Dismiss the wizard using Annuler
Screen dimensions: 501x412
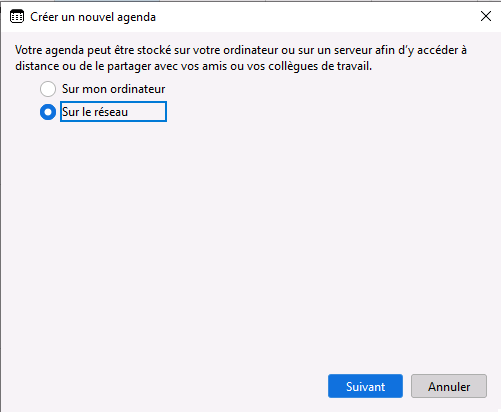tap(449, 386)
